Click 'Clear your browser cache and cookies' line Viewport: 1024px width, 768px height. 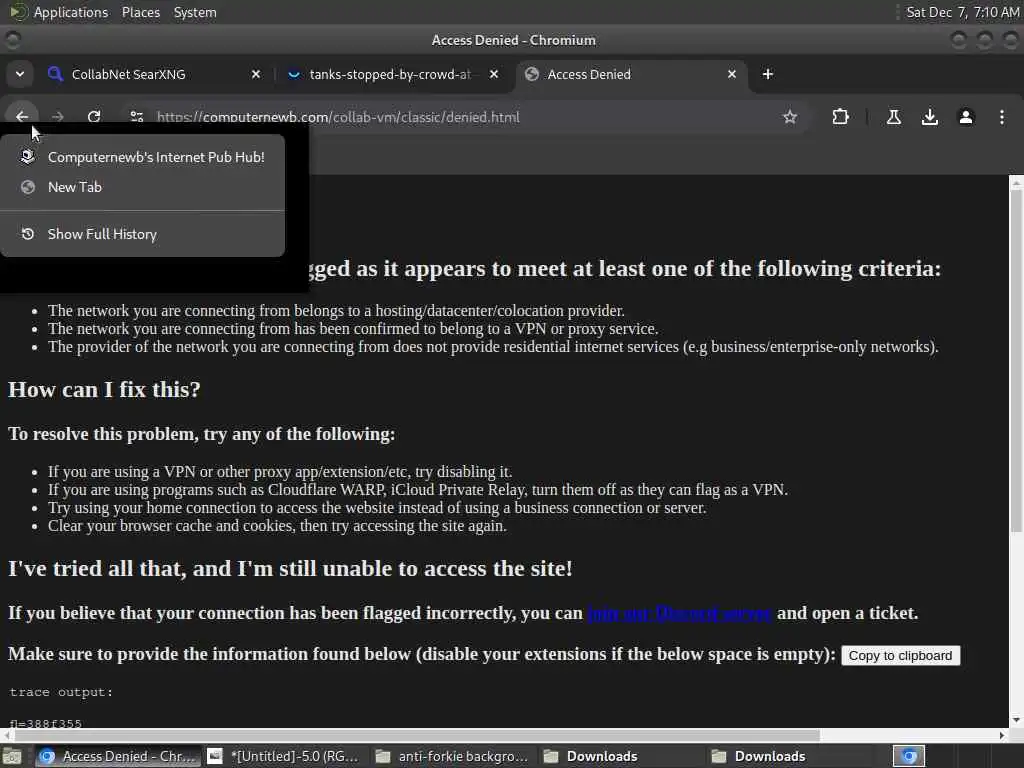[x=277, y=526]
